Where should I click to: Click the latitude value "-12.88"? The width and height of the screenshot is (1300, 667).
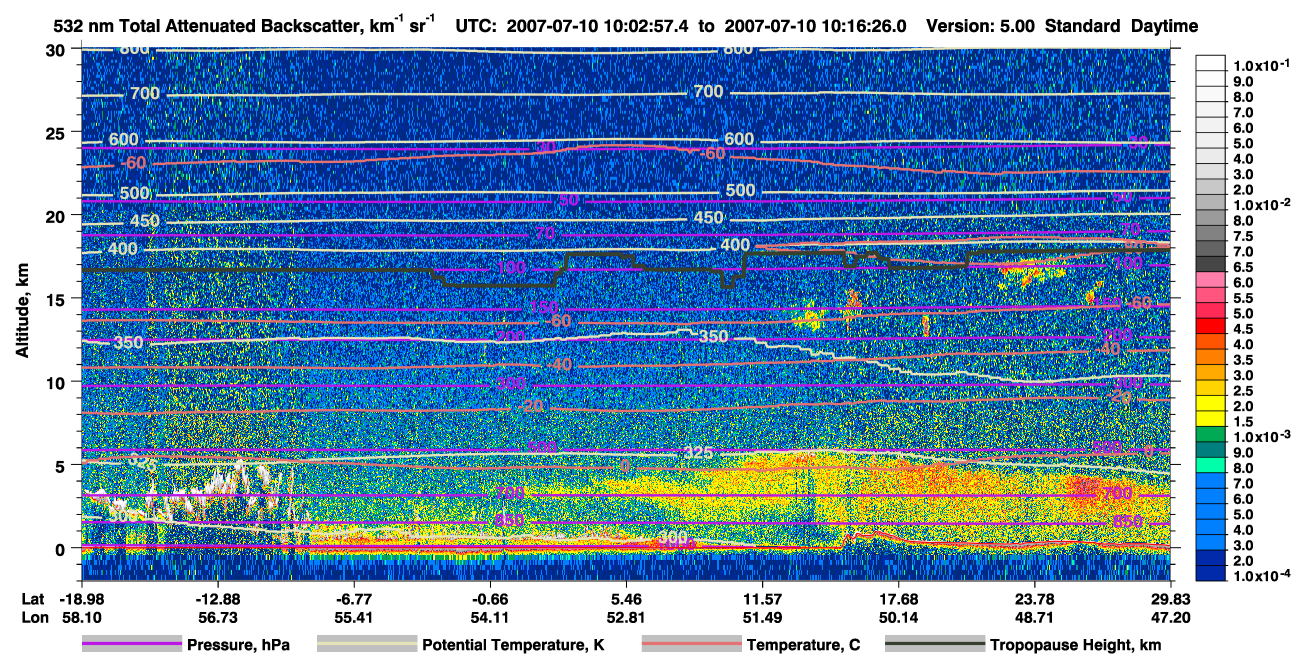point(217,599)
